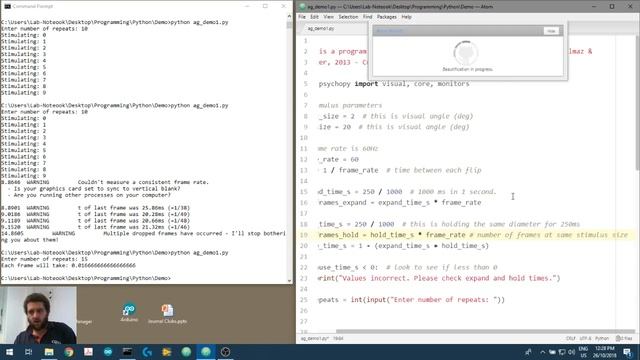The width and height of the screenshot is (640, 360).
Task: Open the Find menu in Atom
Action: [367, 17]
